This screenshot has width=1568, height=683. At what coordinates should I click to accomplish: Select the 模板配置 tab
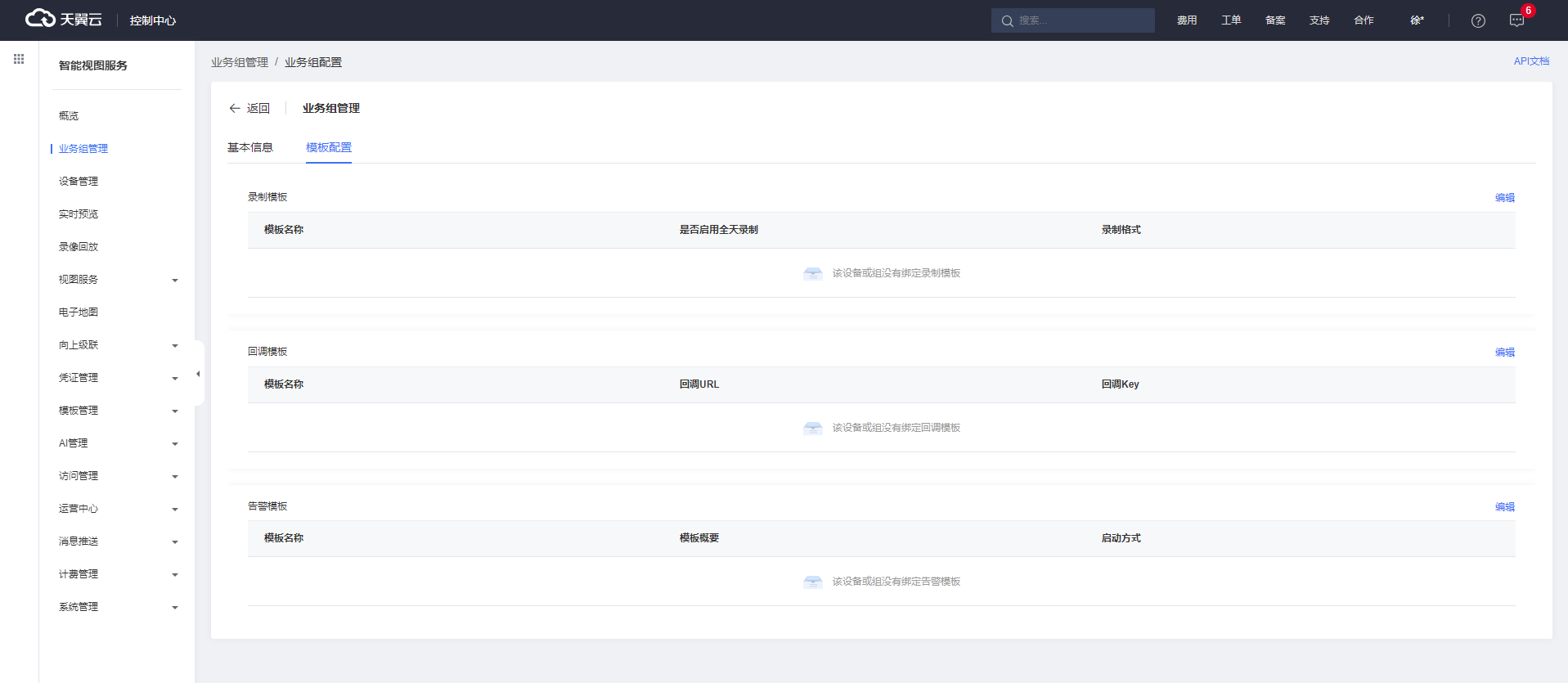pyautogui.click(x=329, y=147)
